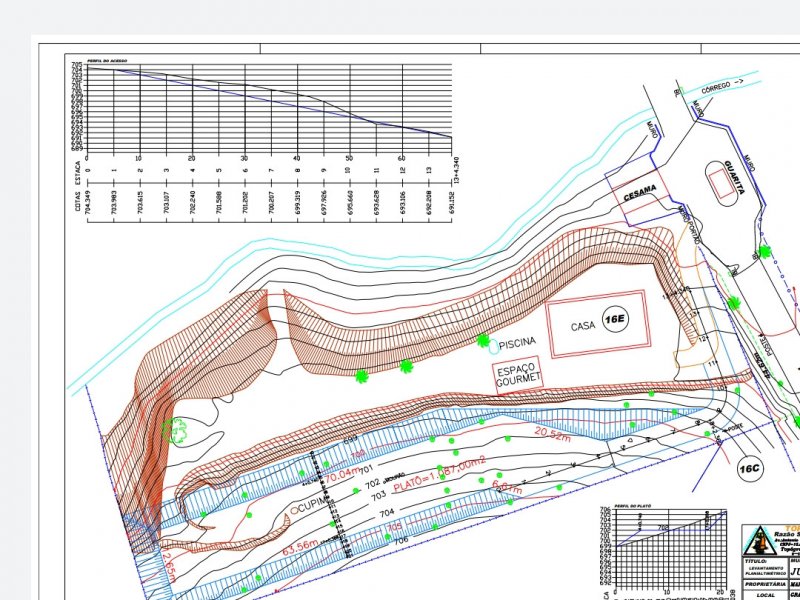
Task: Select the LOCAL title block cell
Action: pos(764,595)
